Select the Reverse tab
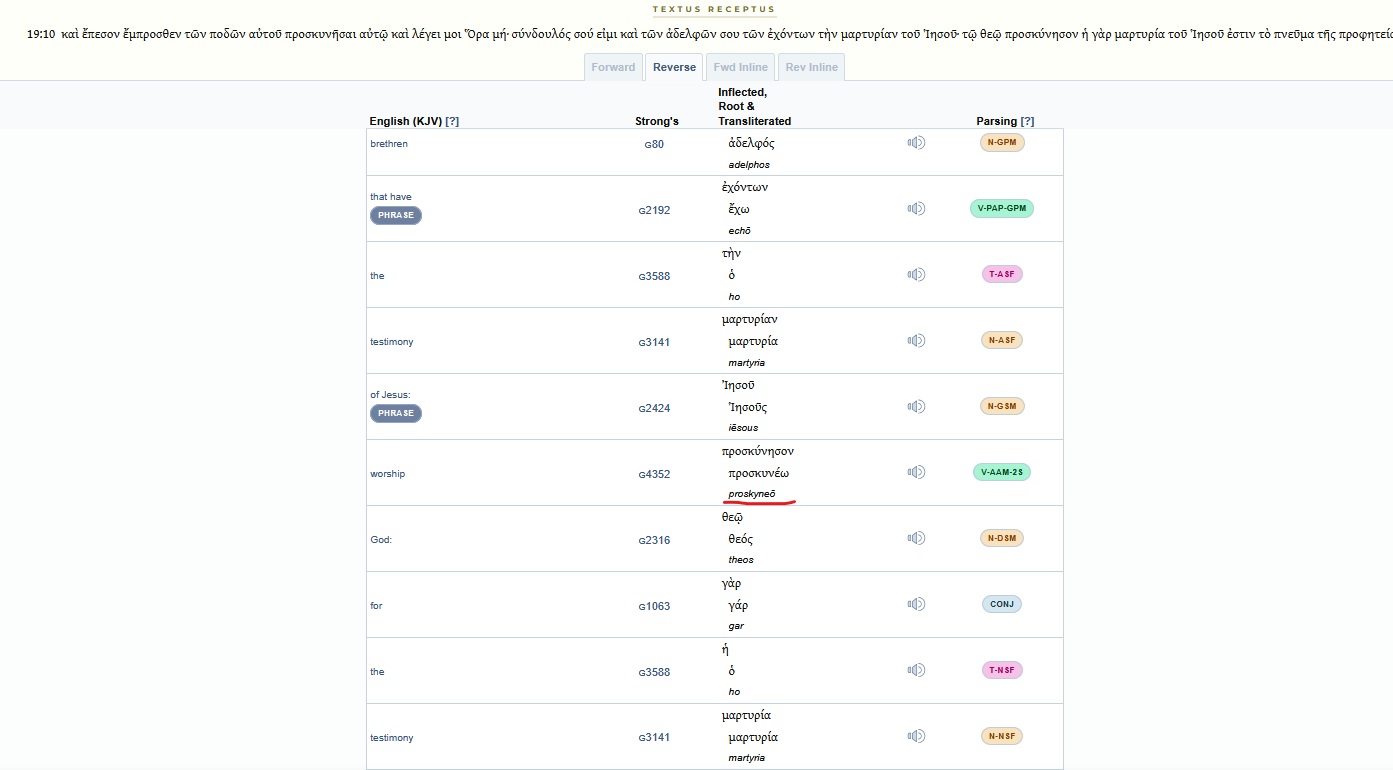The image size is (1393, 770). [x=674, y=67]
